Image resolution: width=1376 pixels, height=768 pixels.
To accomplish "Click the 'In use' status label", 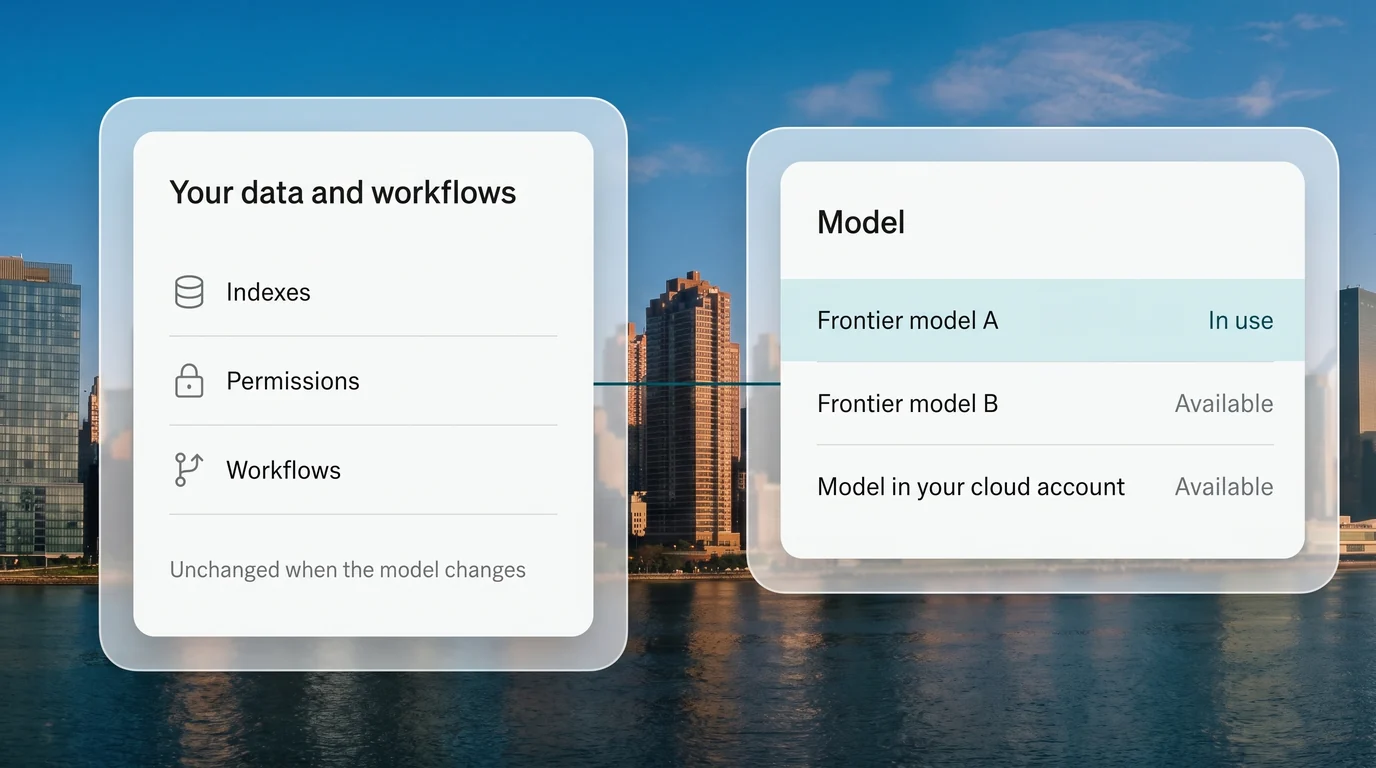I will tap(1241, 320).
